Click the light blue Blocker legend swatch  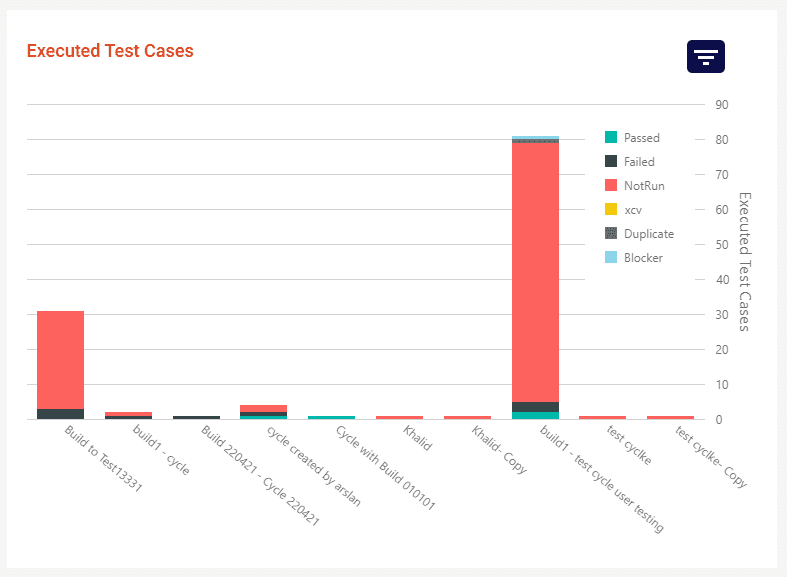click(x=611, y=258)
